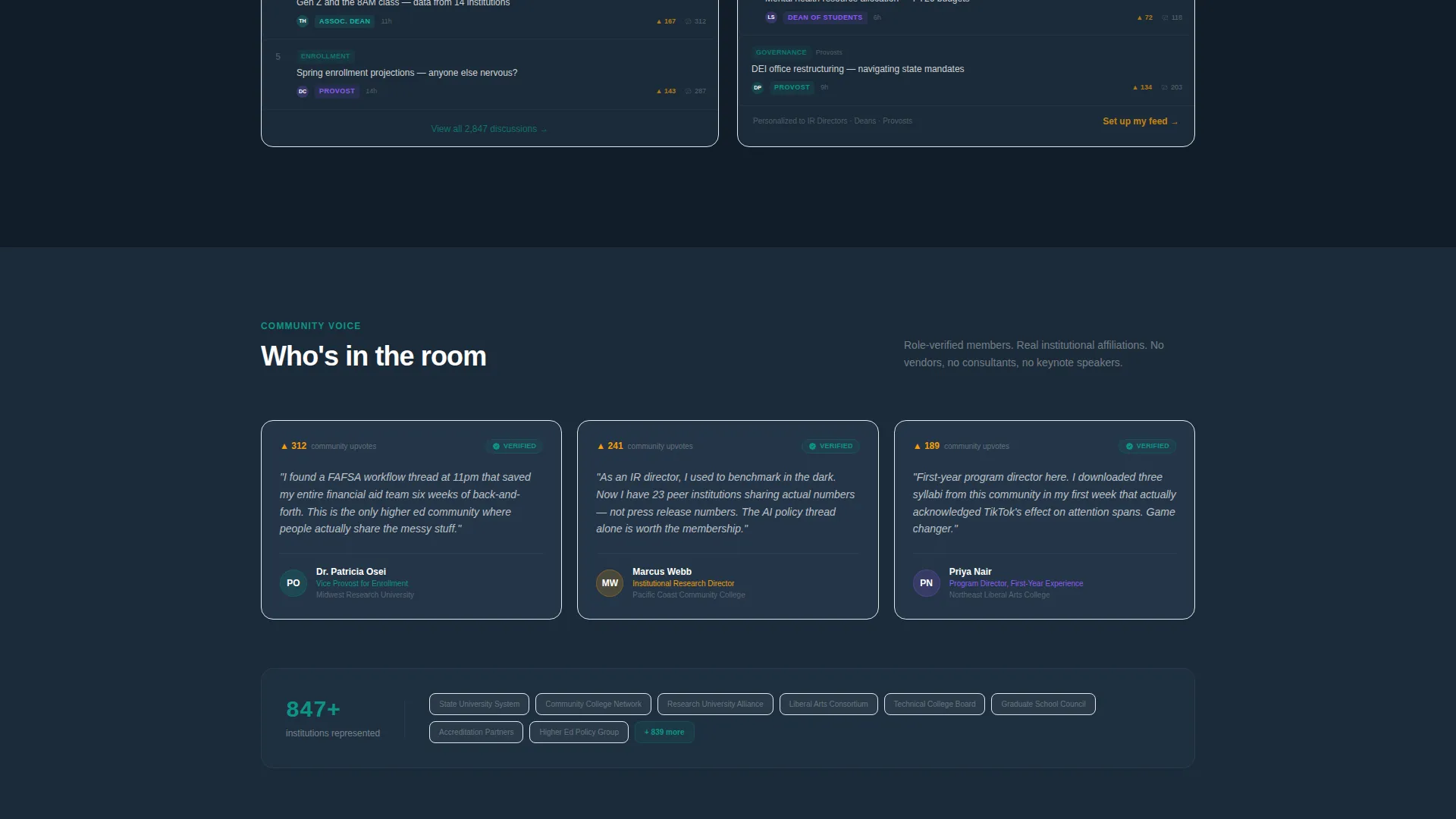Image resolution: width=1456 pixels, height=819 pixels.
Task: Click the PN avatar of Priya Nair
Action: pos(926,583)
